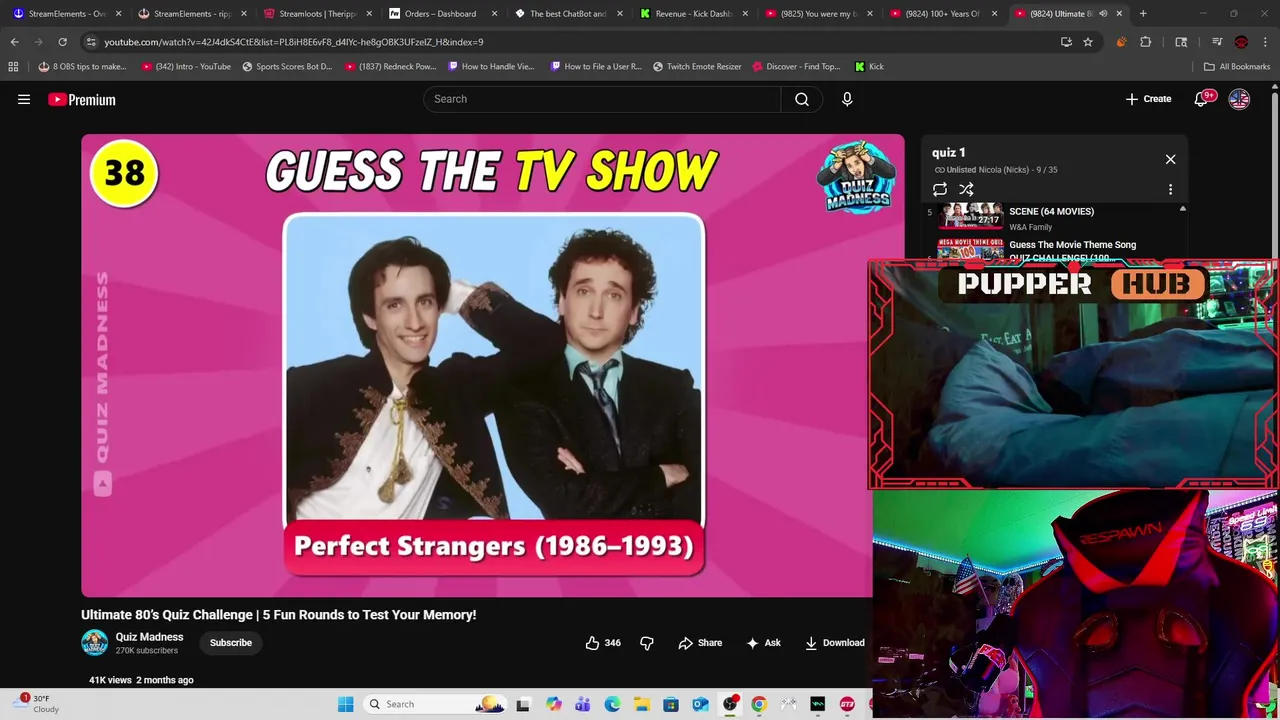Click the browser address bar URL

(x=294, y=42)
